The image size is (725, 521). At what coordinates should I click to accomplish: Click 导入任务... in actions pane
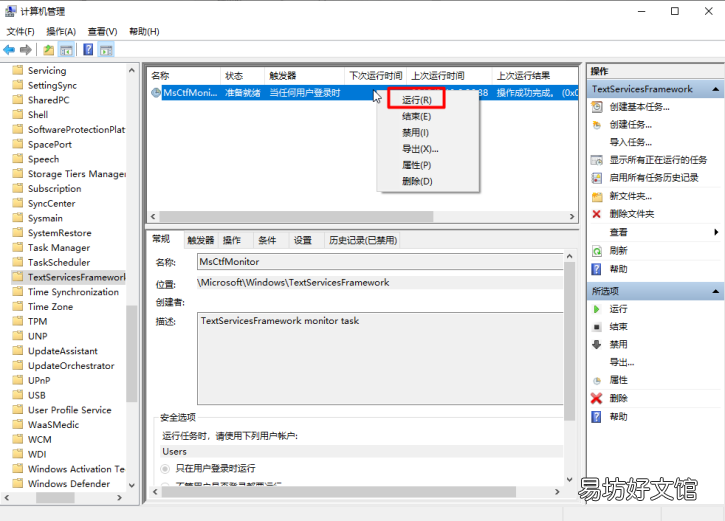coord(631,142)
